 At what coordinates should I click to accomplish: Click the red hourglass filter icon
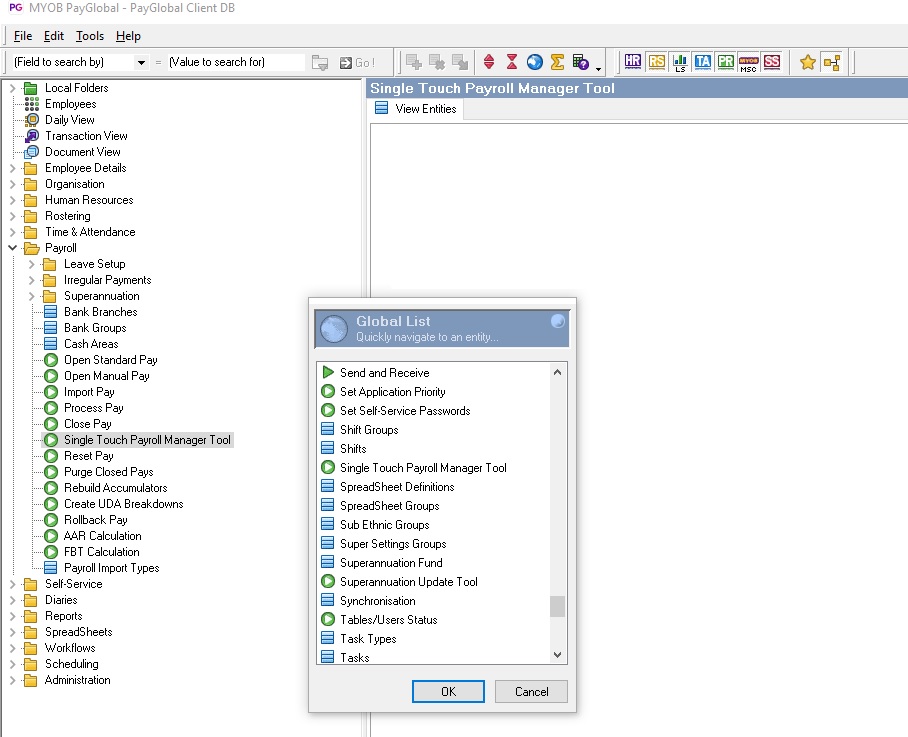coord(512,61)
